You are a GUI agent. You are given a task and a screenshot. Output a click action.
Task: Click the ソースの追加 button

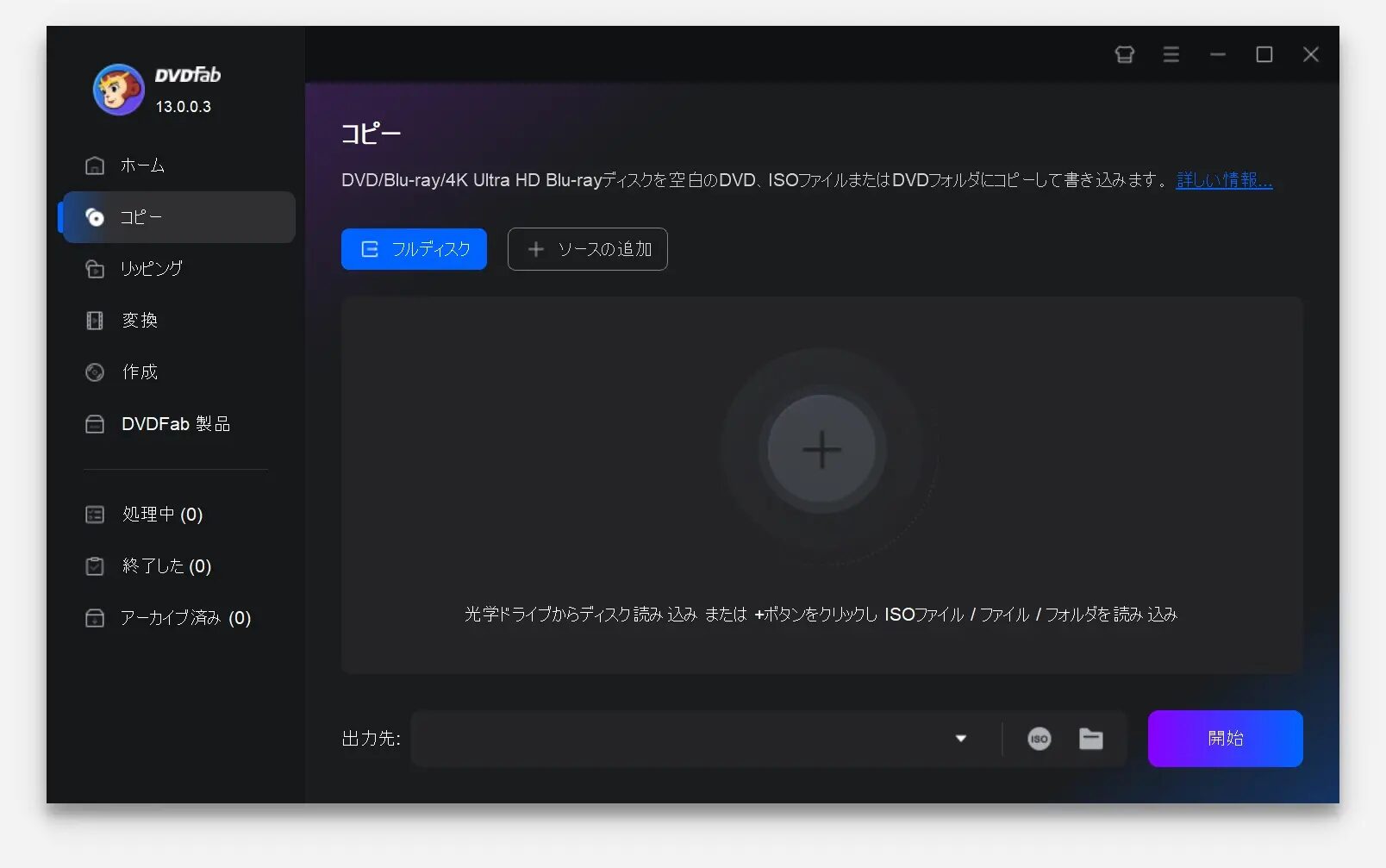587,249
